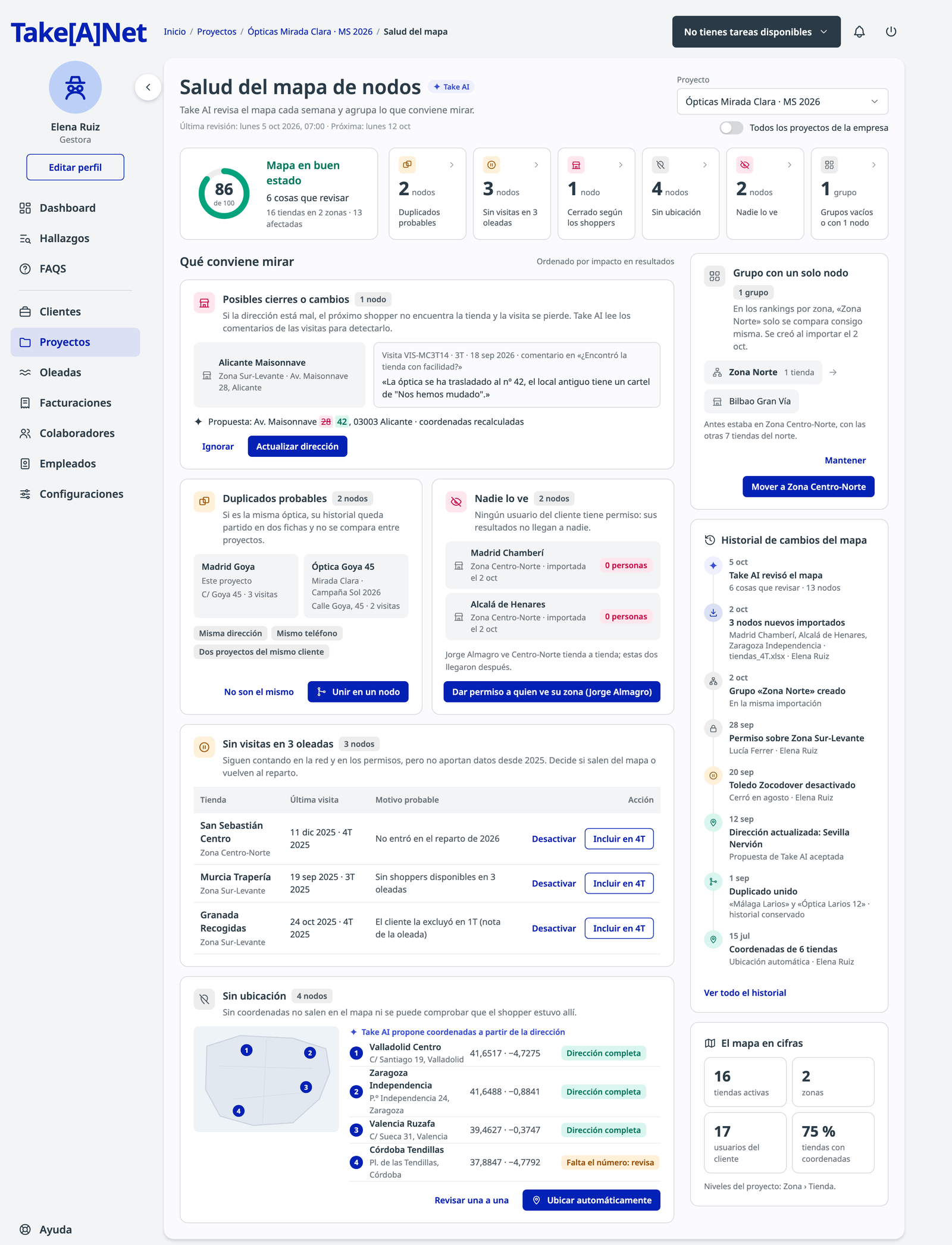952x1245 pixels.
Task: Open the 1 grupo Grupos vacíos chevron
Action: pos(873,165)
